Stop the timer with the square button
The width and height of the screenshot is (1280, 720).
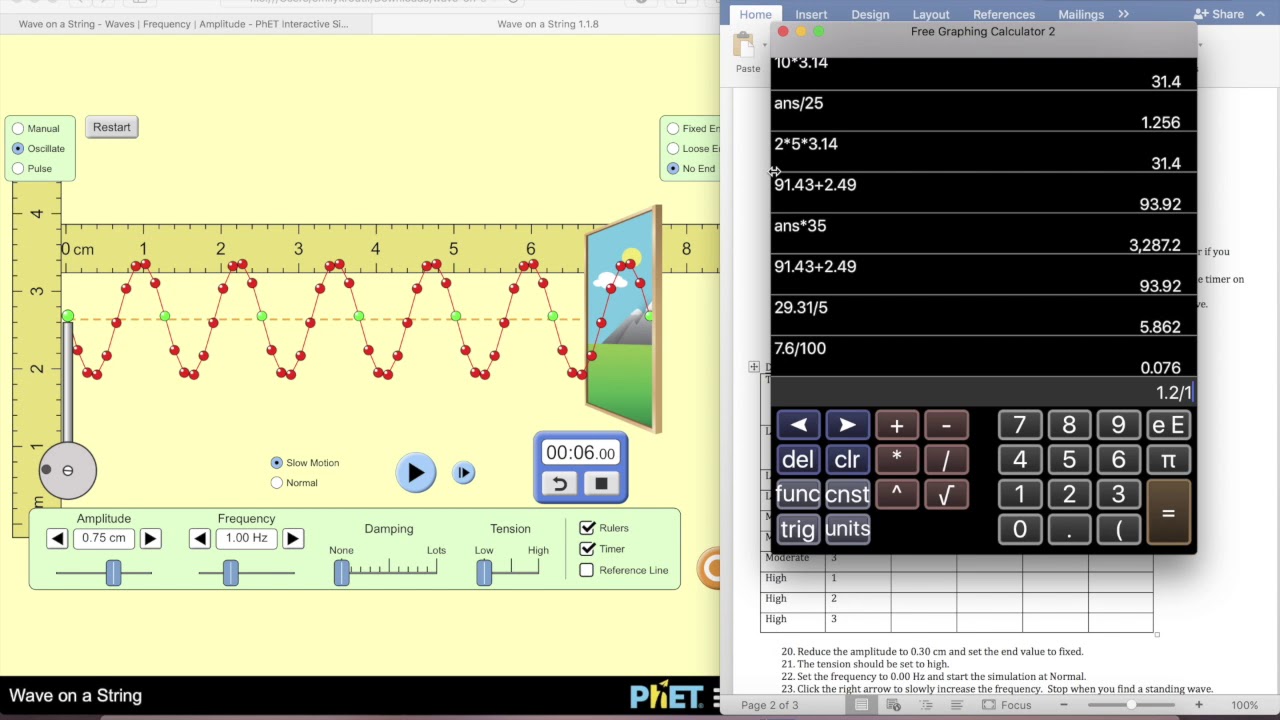pos(601,484)
